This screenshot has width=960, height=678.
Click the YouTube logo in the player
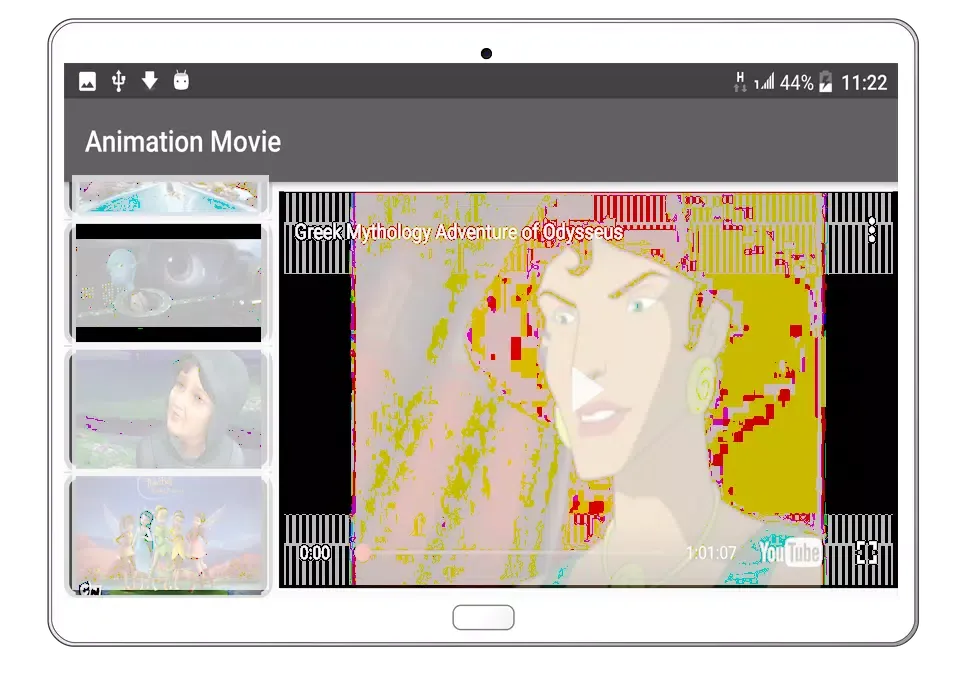pyautogui.click(x=790, y=552)
